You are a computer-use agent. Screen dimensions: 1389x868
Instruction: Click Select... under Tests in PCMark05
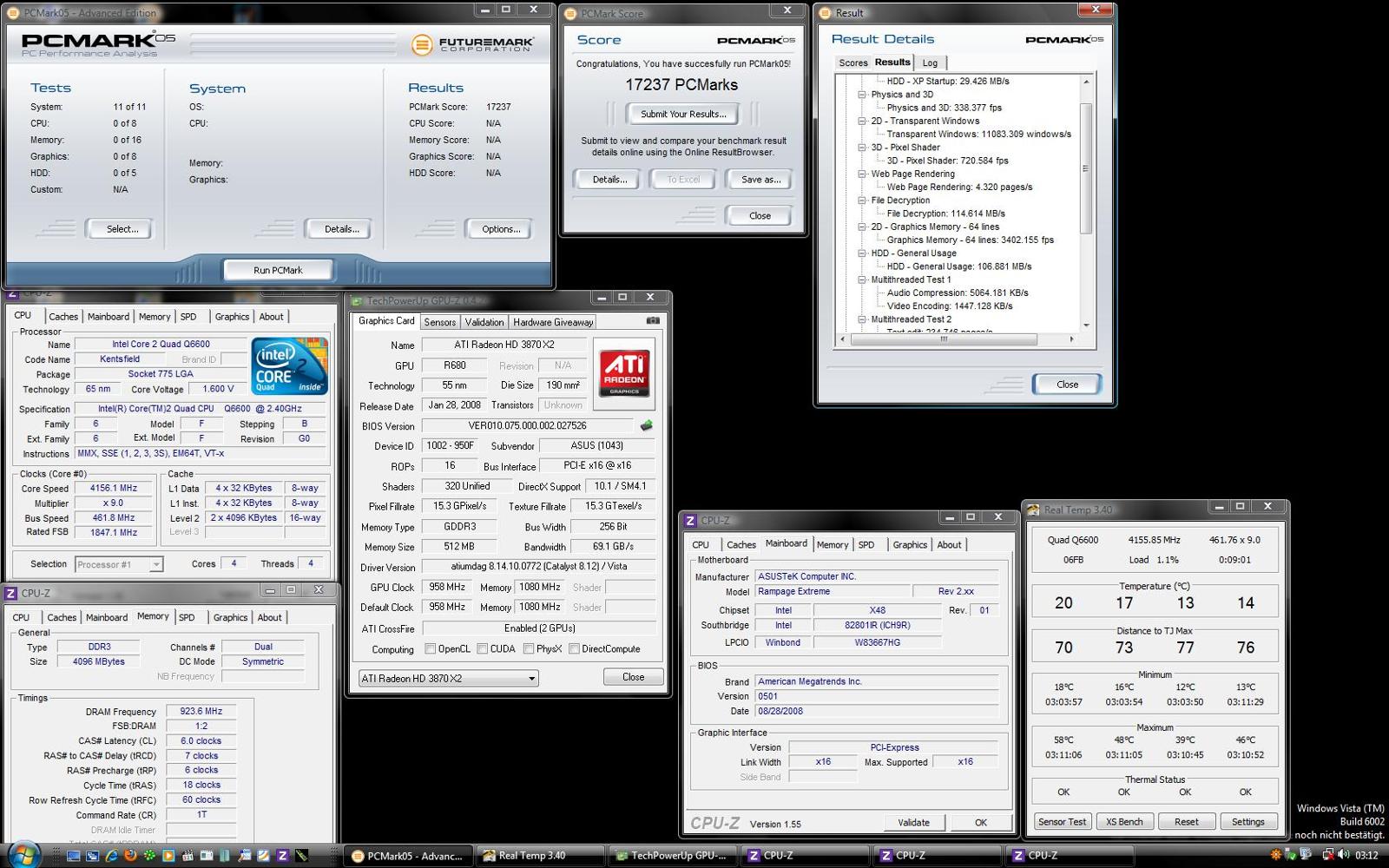click(x=122, y=229)
